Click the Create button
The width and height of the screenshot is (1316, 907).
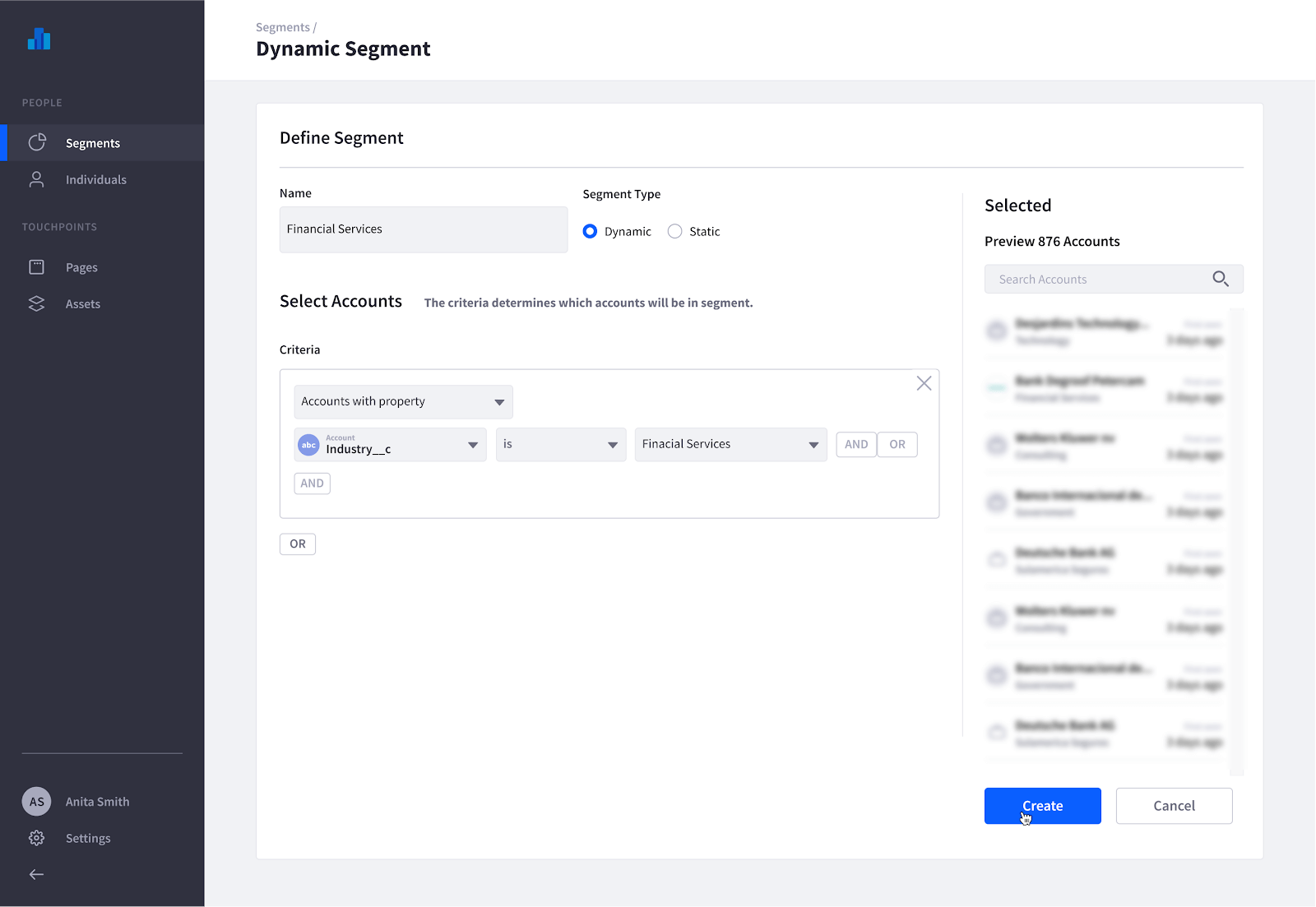[x=1042, y=806]
